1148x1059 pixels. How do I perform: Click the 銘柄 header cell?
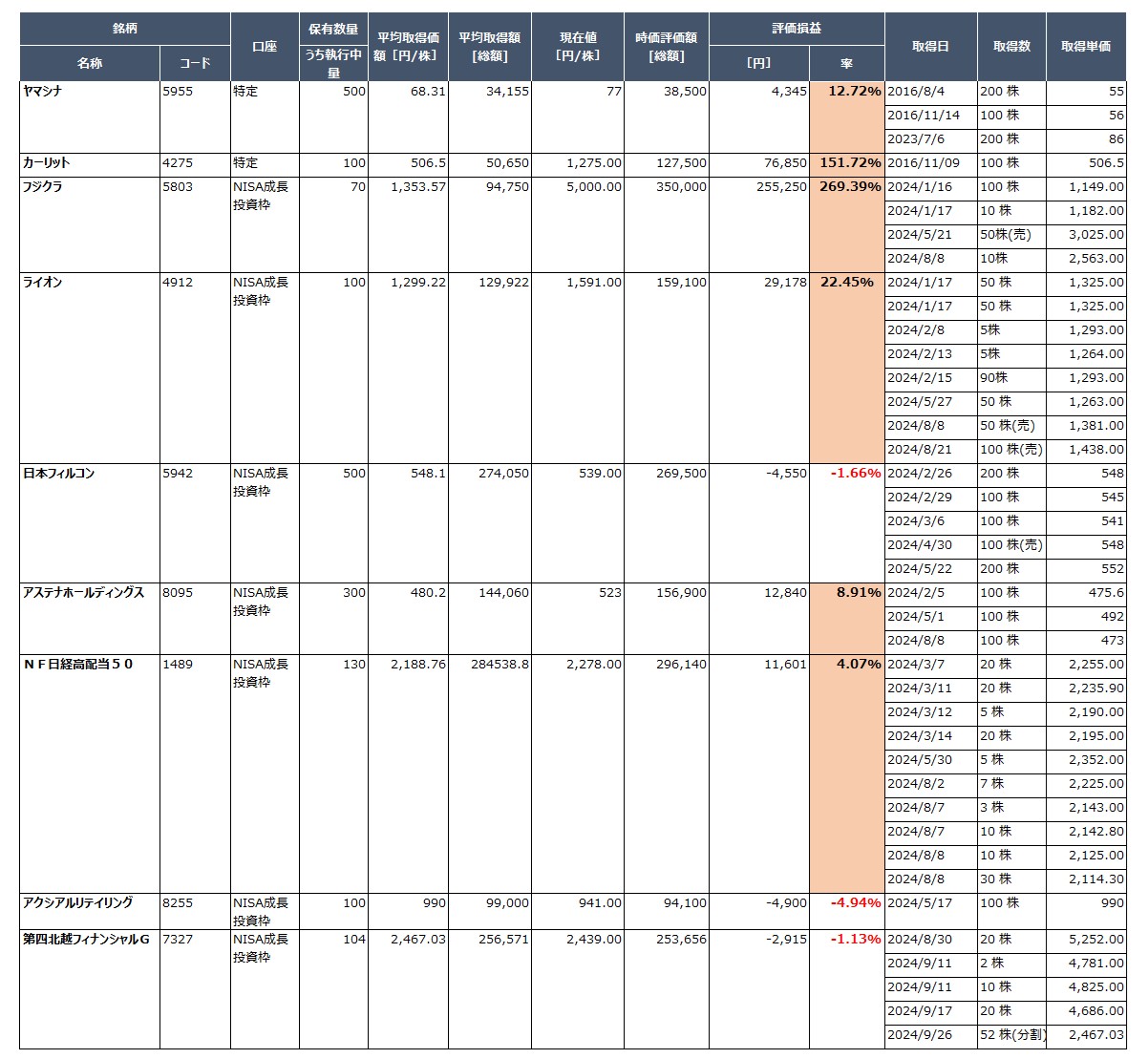[x=125, y=29]
